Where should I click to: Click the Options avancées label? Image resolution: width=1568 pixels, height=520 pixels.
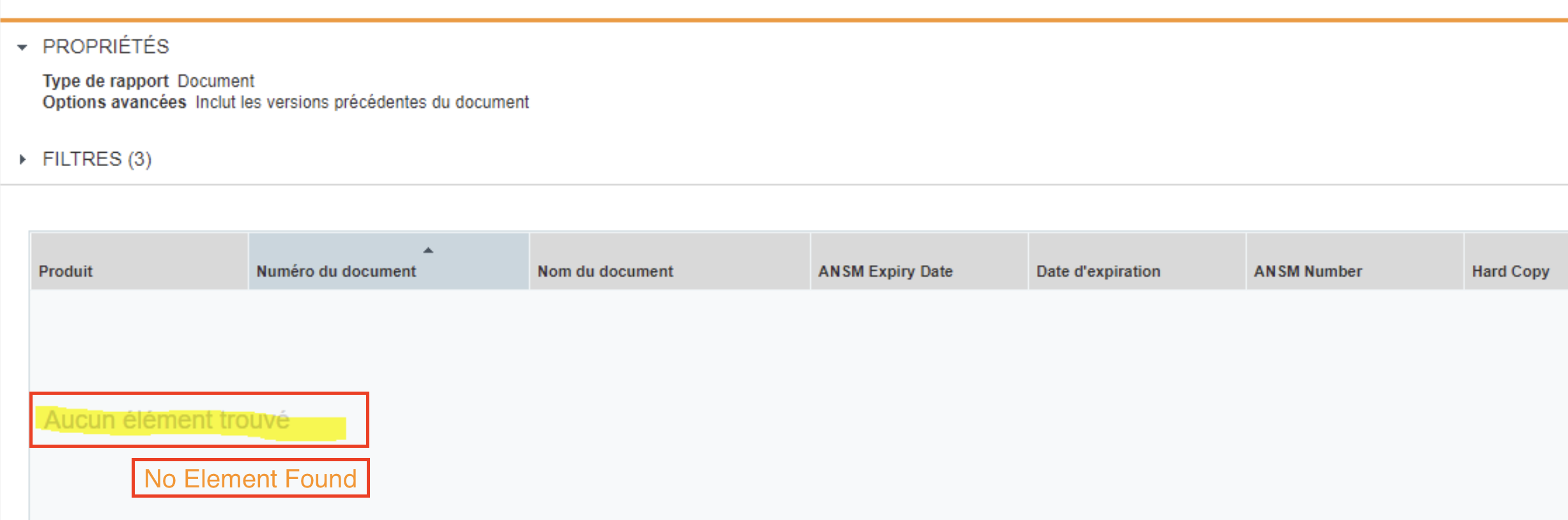pyautogui.click(x=114, y=102)
